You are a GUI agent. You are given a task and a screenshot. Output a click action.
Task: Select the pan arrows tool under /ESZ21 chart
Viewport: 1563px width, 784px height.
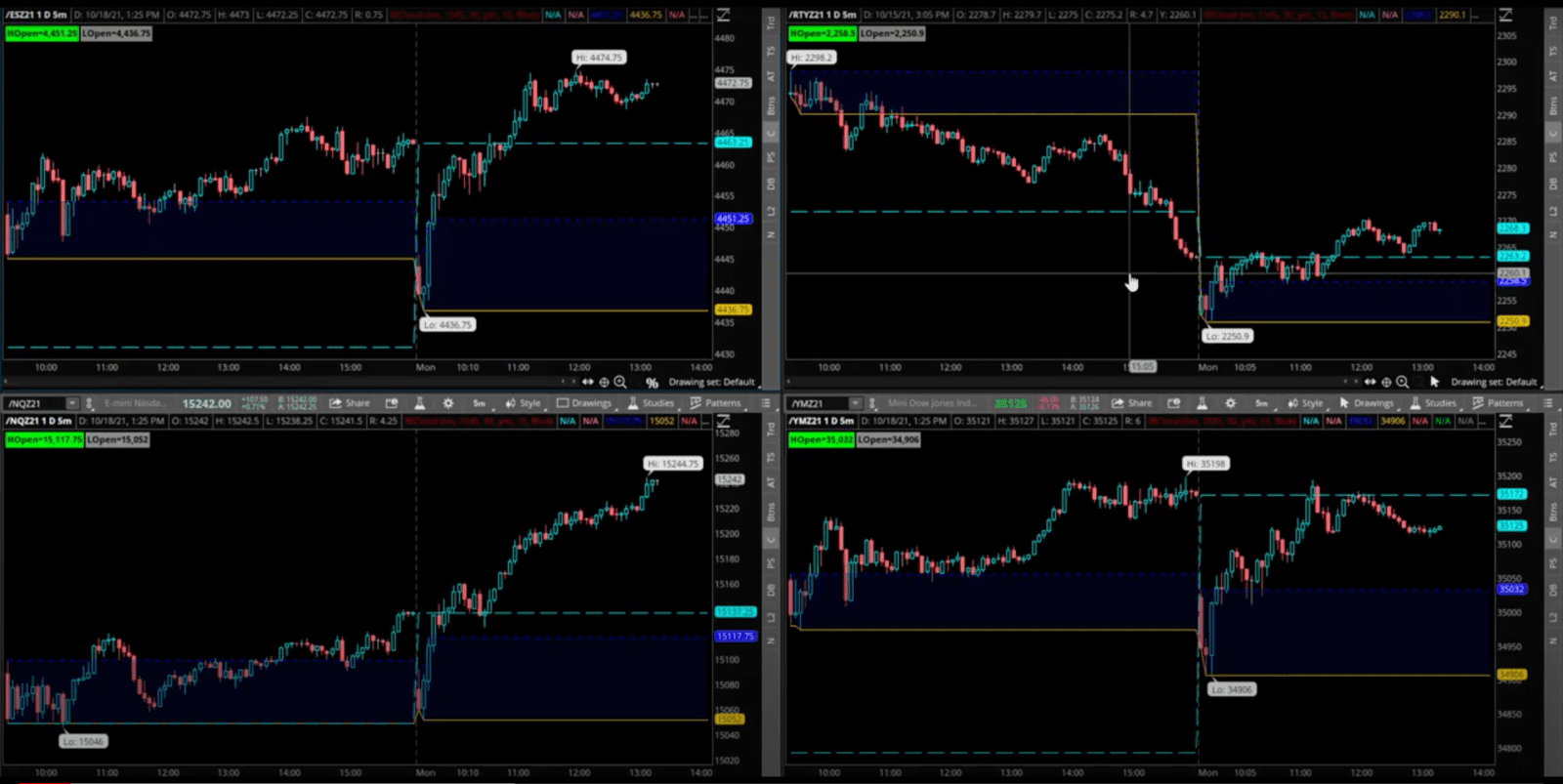(588, 382)
